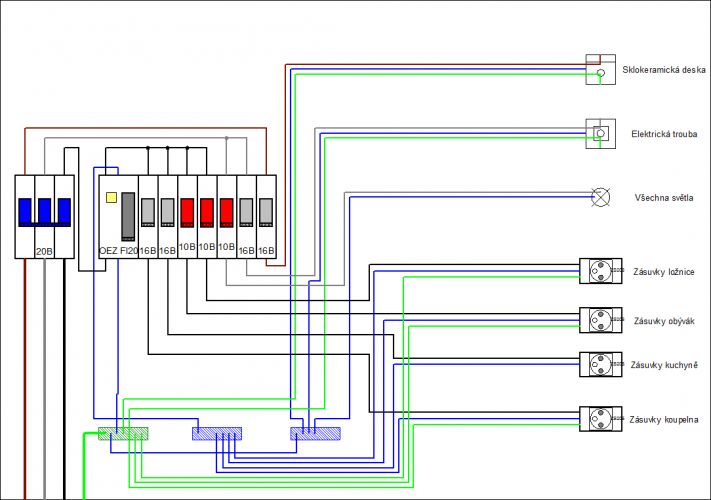Click the Elektrická trouba oven symbol
Screen dimensions: 711x500
coord(600,133)
